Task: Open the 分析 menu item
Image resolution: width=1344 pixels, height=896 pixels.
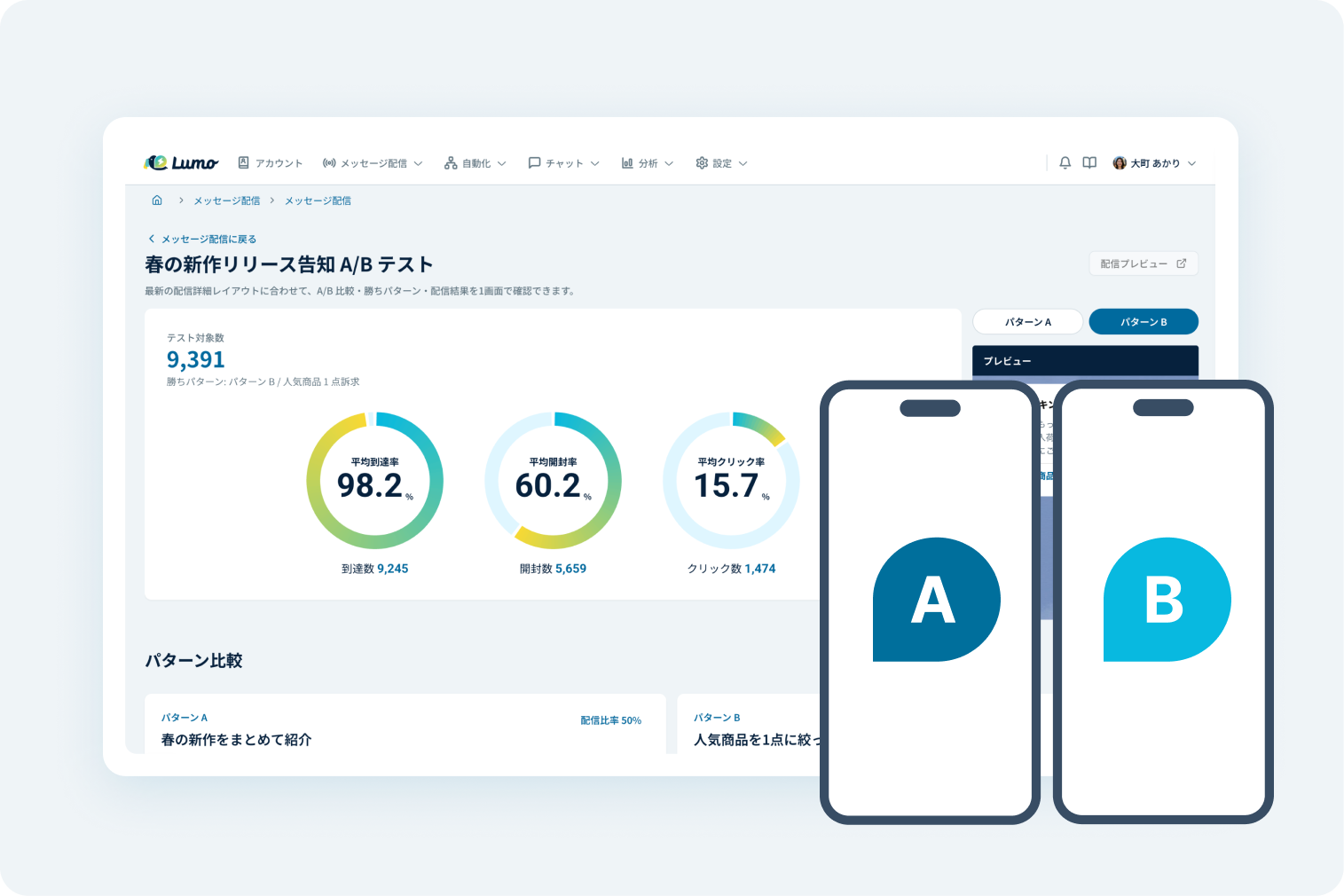Action: 648,162
